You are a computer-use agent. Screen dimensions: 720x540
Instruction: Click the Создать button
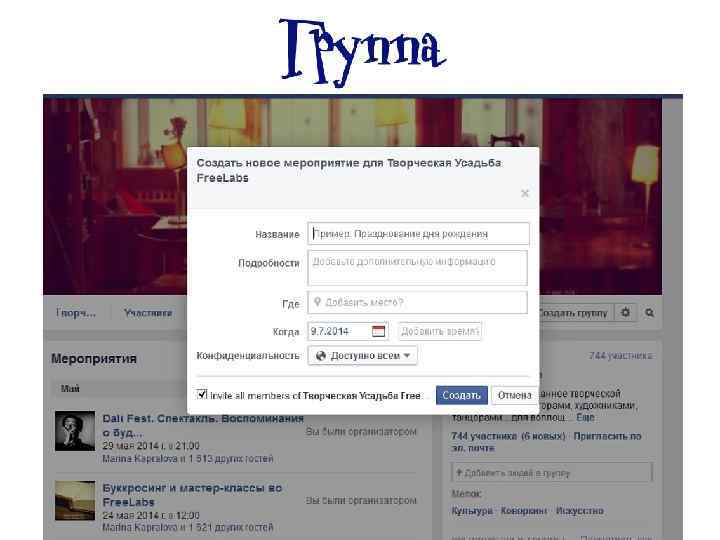pos(461,395)
